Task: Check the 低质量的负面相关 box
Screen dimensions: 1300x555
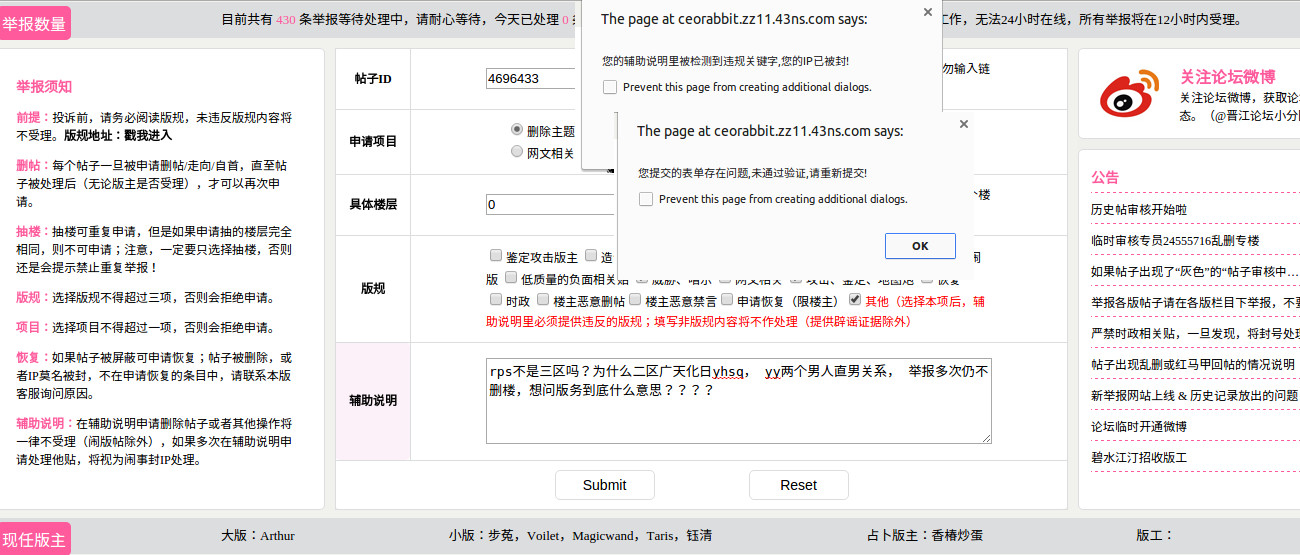Action: point(510,278)
